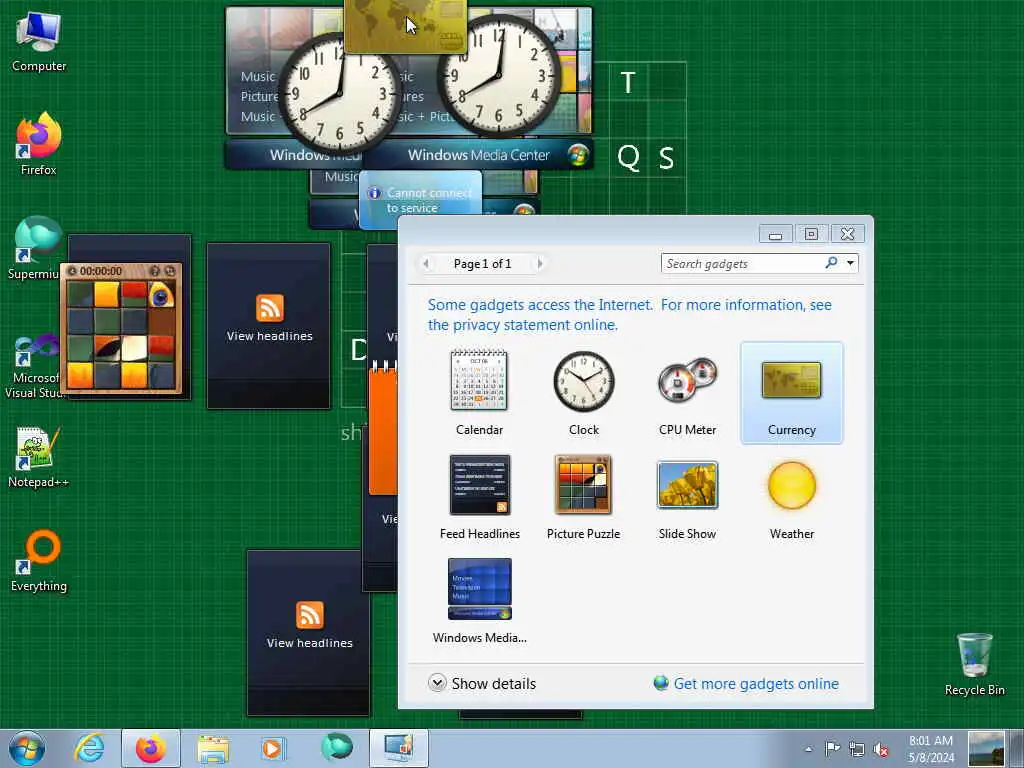Viewport: 1024px width, 768px height.
Task: Click the white puzzle tile
Action: (134, 349)
